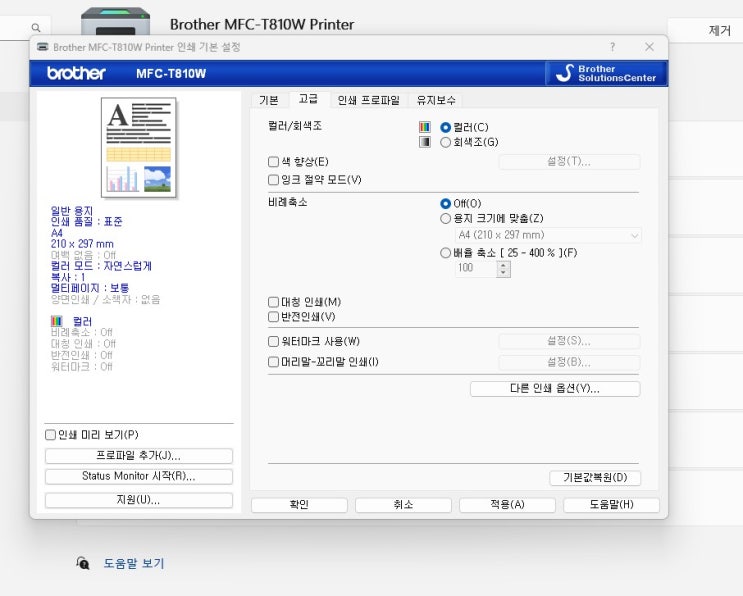Viewport: 743px width, 596px height.
Task: Click the scaling percent field showing 100
Action: click(x=476, y=269)
